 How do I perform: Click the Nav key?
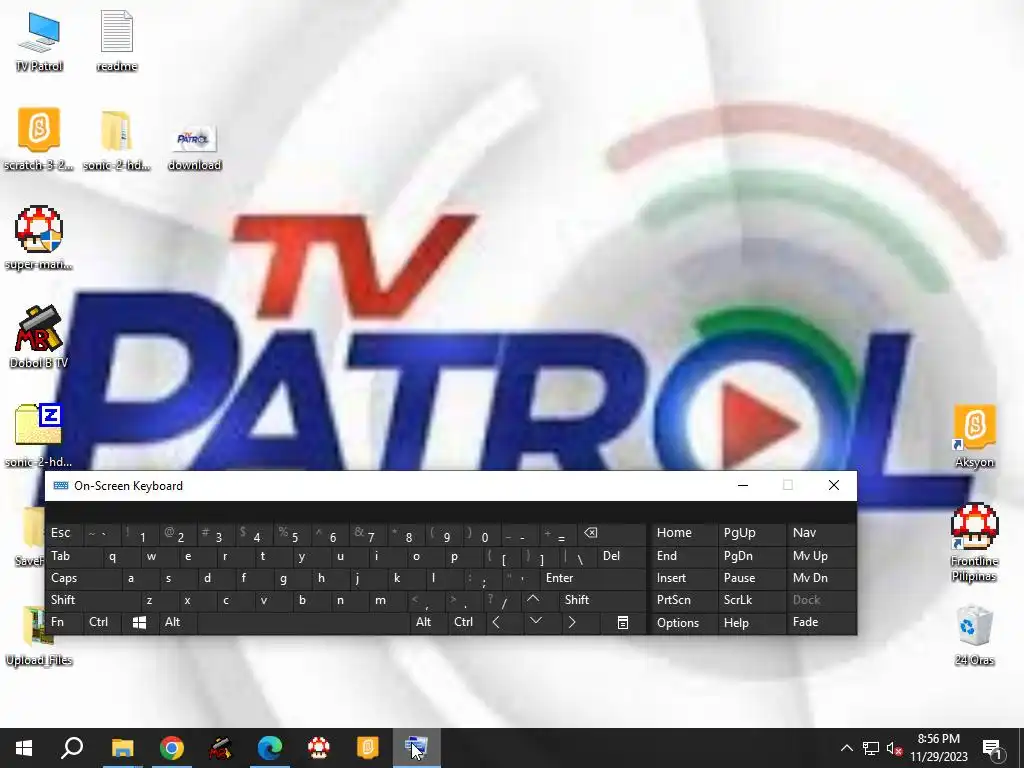coord(821,534)
